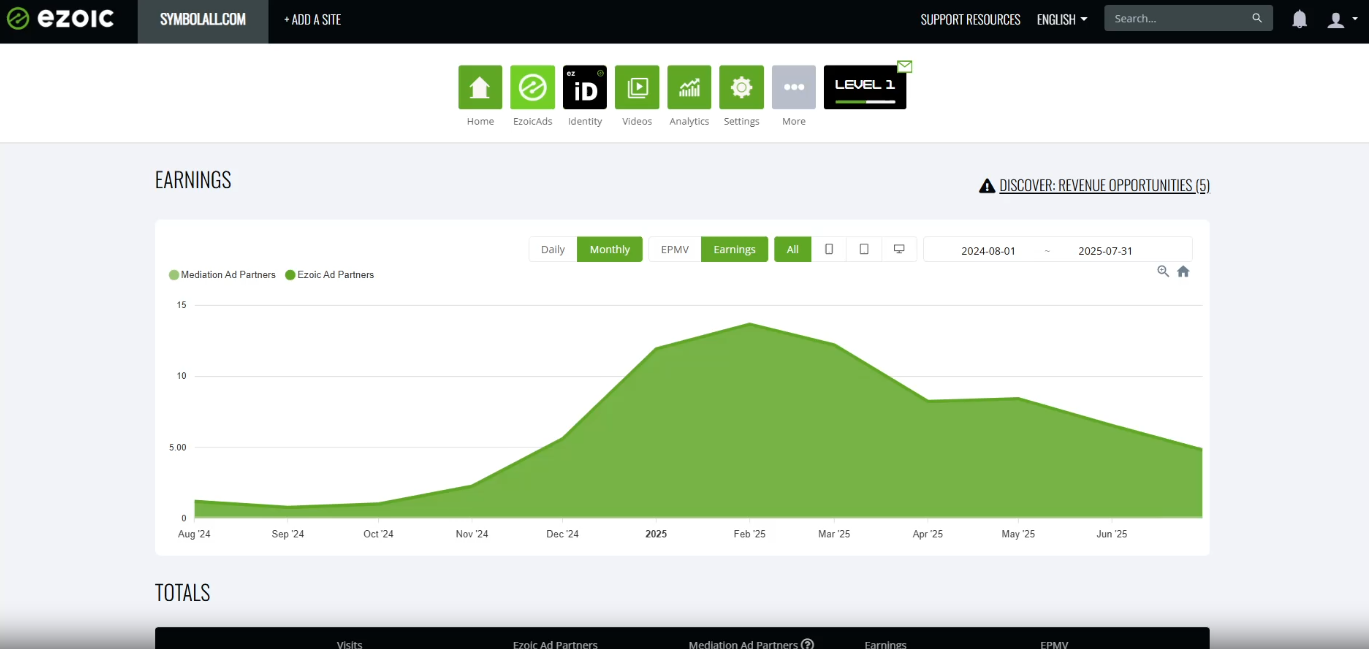Click the Level 1 badge
The image size is (1369, 649).
click(x=865, y=87)
